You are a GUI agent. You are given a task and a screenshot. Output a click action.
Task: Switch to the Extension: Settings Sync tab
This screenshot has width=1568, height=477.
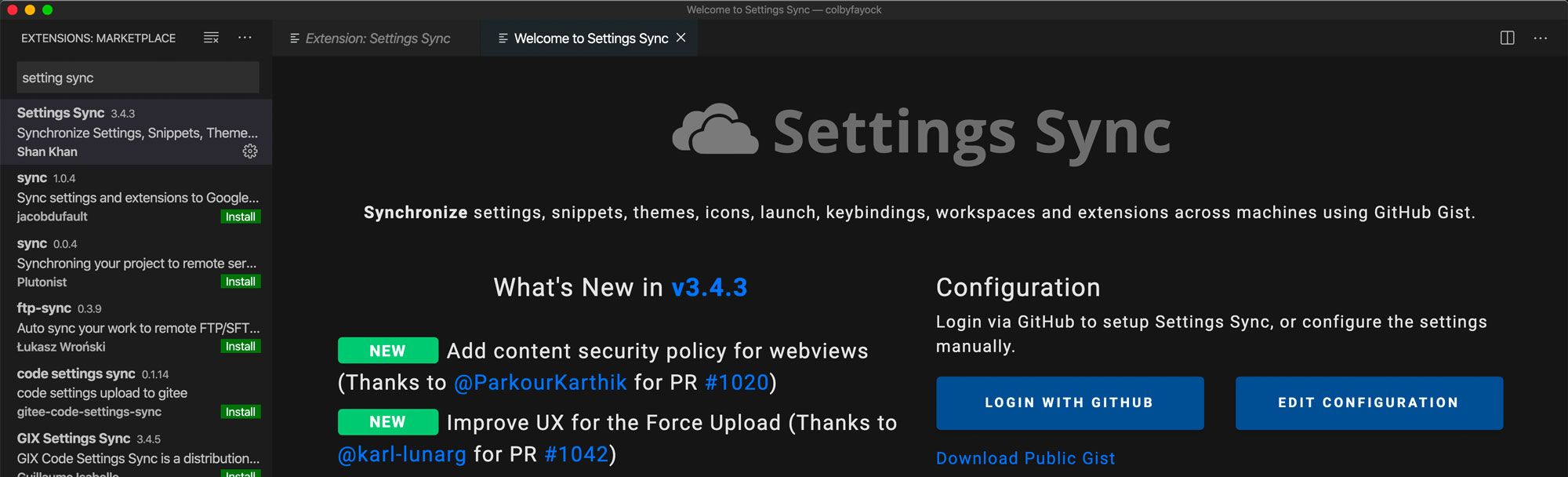click(376, 38)
